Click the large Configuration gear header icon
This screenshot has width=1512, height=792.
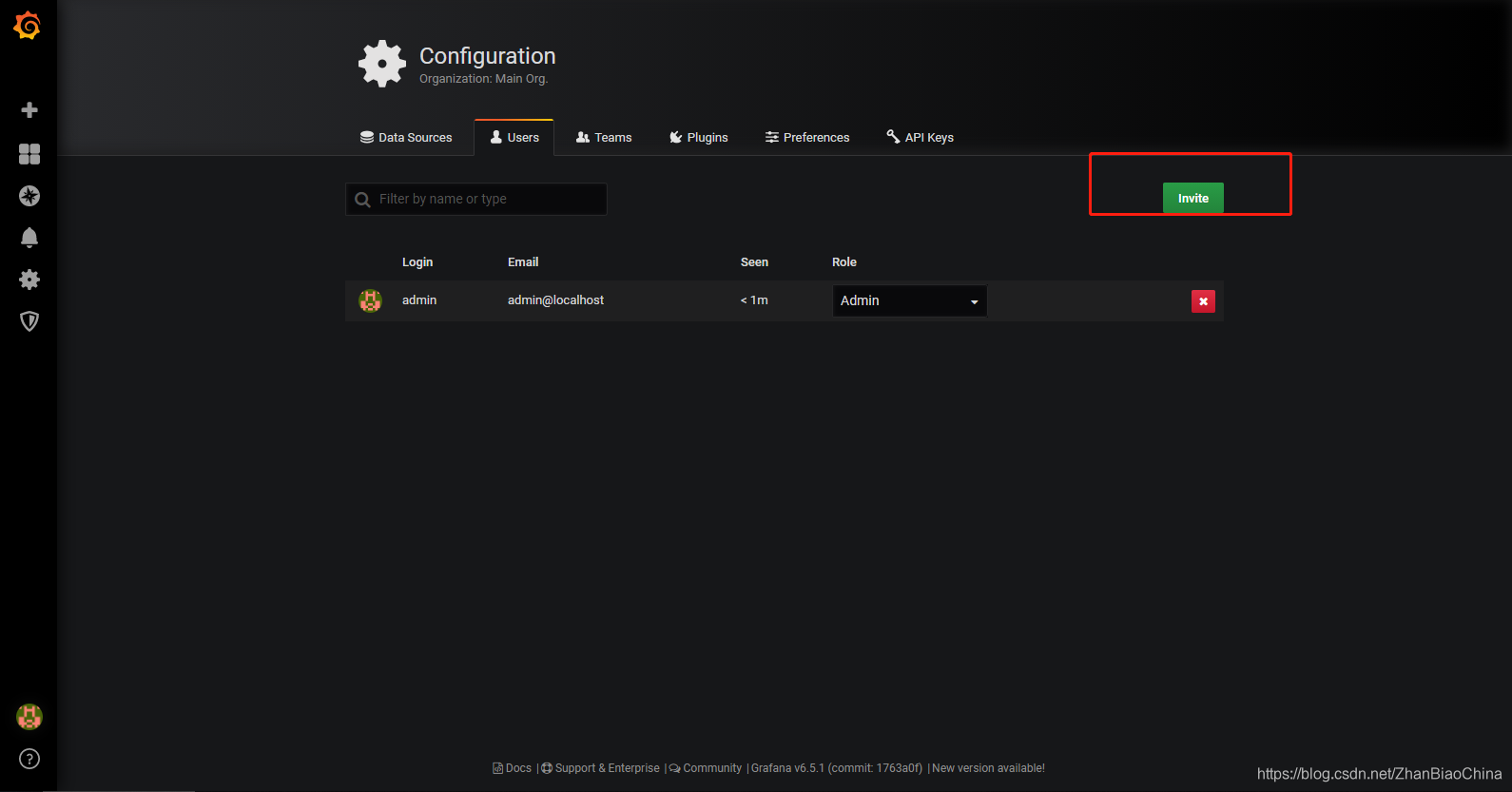(x=382, y=64)
